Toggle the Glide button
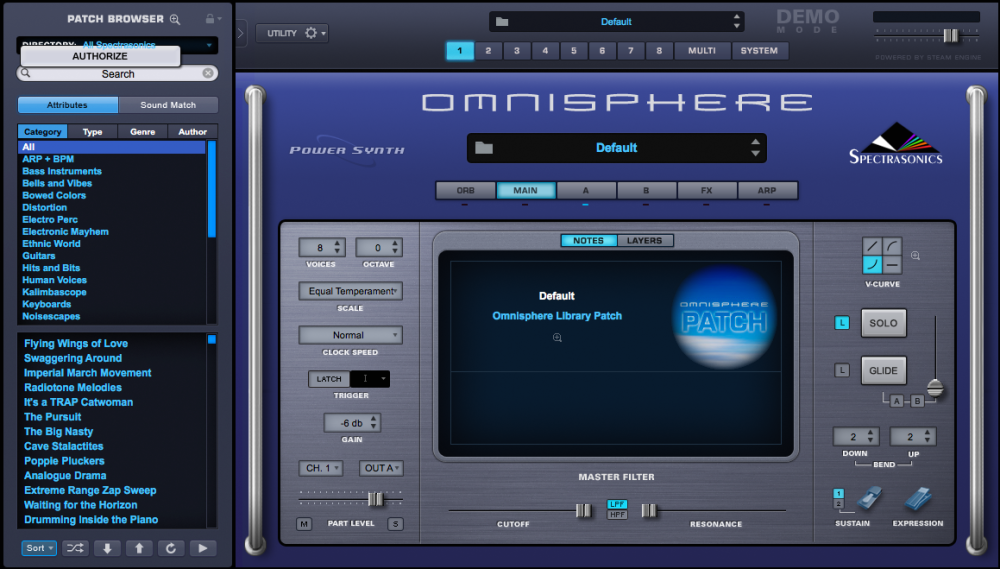The image size is (1000, 569). (x=883, y=371)
